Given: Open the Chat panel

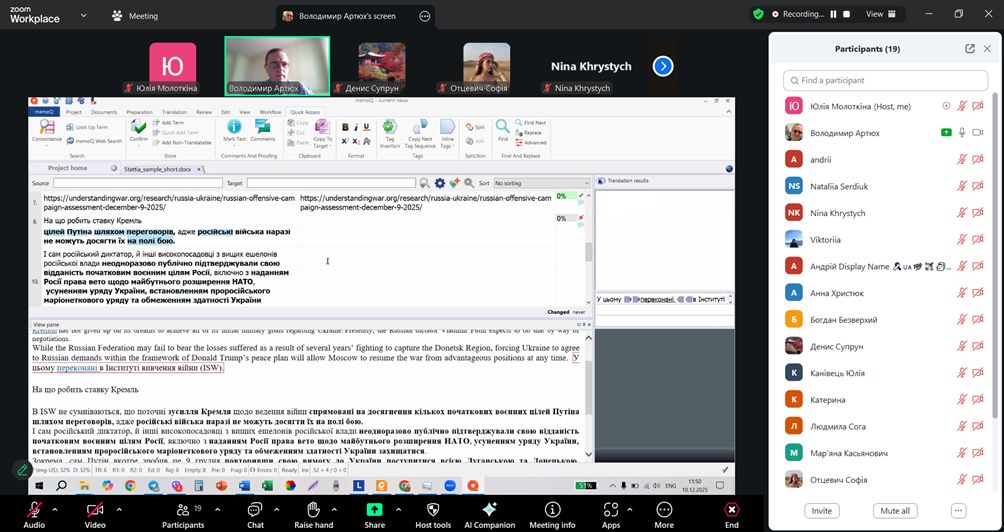Looking at the screenshot, I should [x=255, y=509].
